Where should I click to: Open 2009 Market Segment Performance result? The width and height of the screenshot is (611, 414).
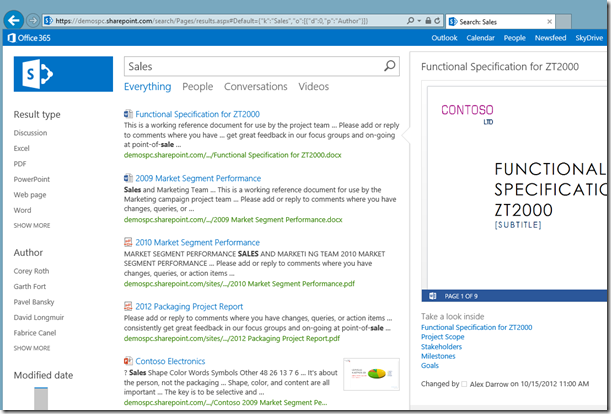point(198,179)
